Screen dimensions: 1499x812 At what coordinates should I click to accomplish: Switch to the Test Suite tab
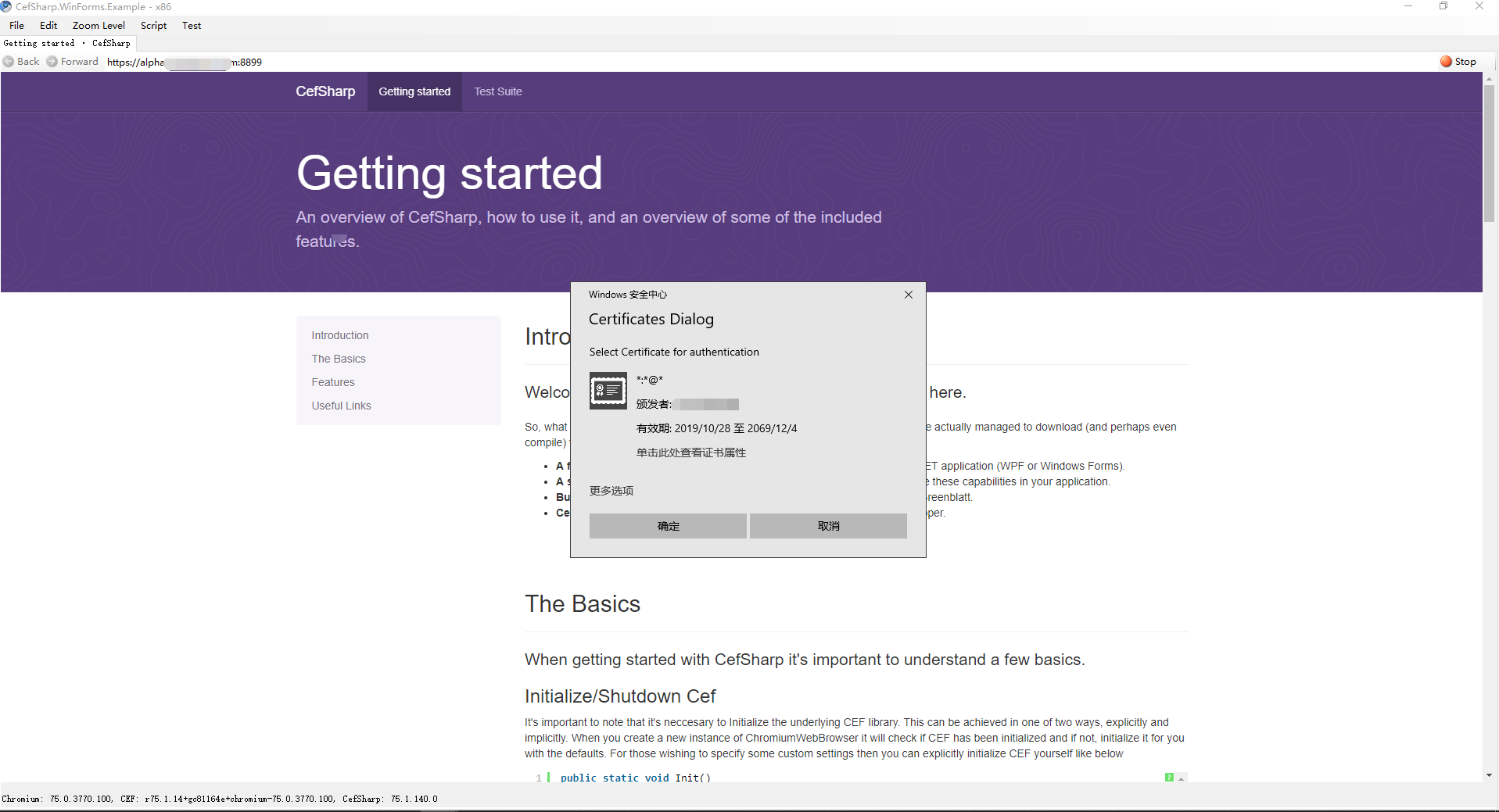(x=497, y=91)
